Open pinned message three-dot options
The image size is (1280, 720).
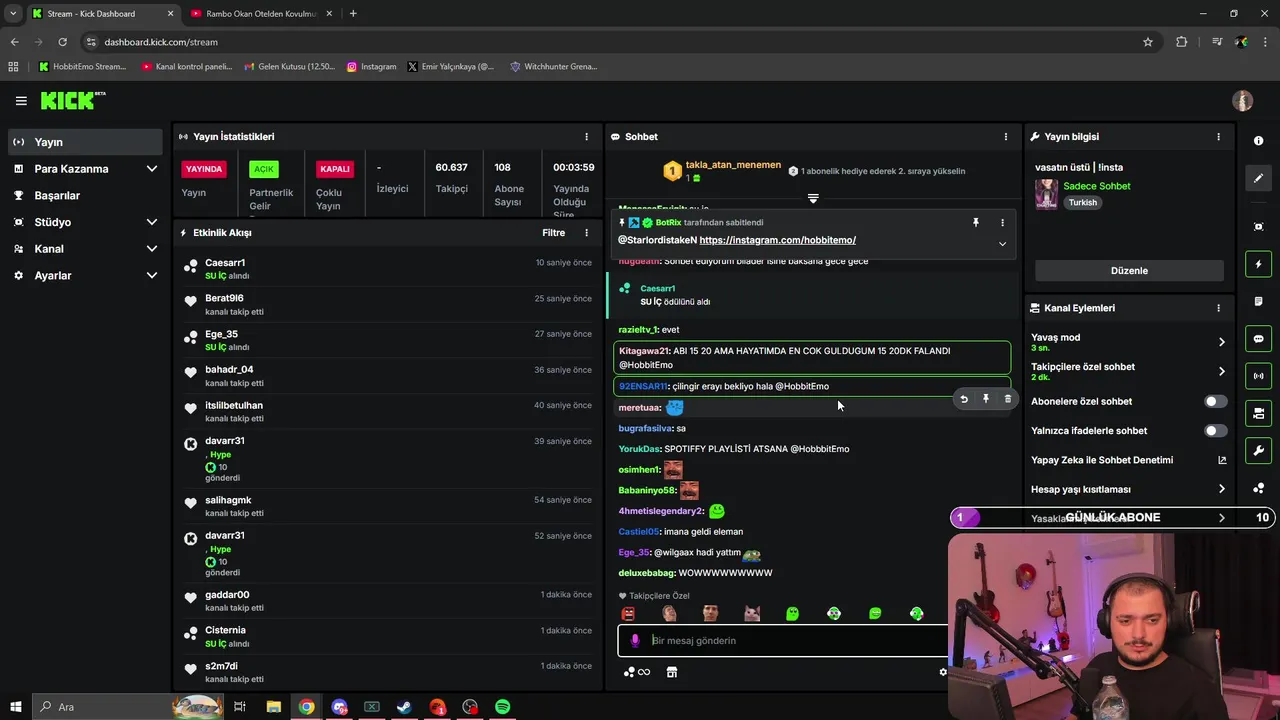tap(1002, 223)
